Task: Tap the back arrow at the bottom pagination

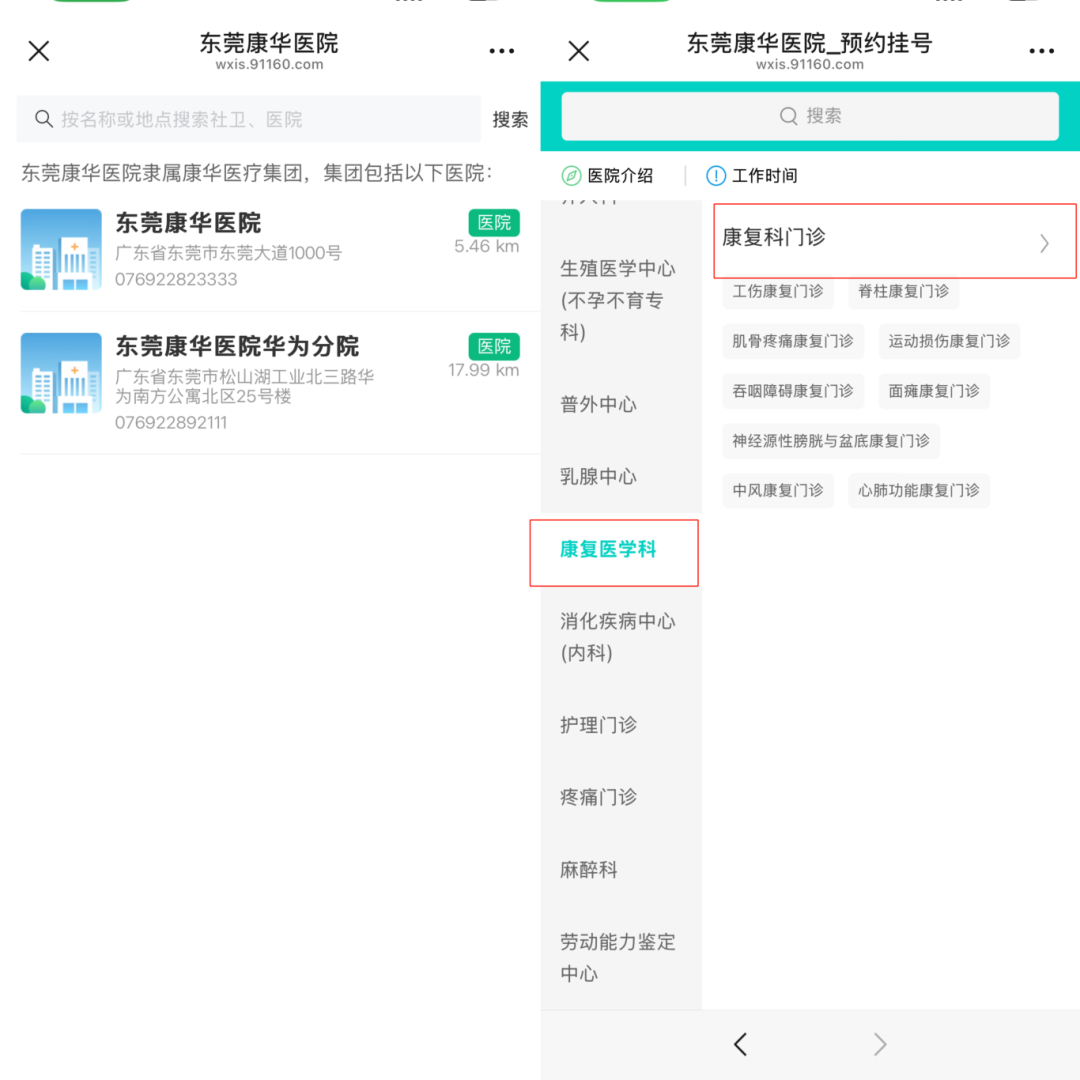Action: click(740, 1043)
